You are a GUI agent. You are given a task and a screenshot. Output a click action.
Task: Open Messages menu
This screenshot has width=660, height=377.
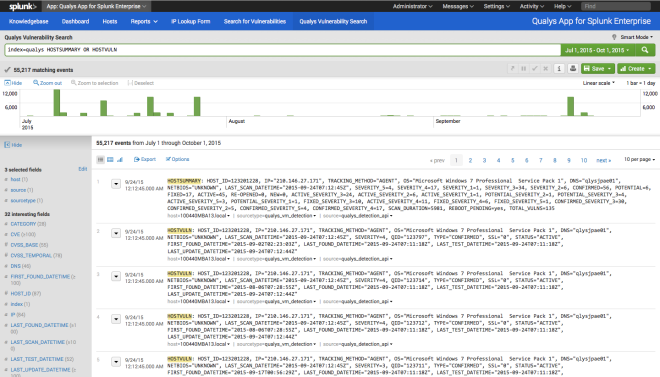[458, 6]
